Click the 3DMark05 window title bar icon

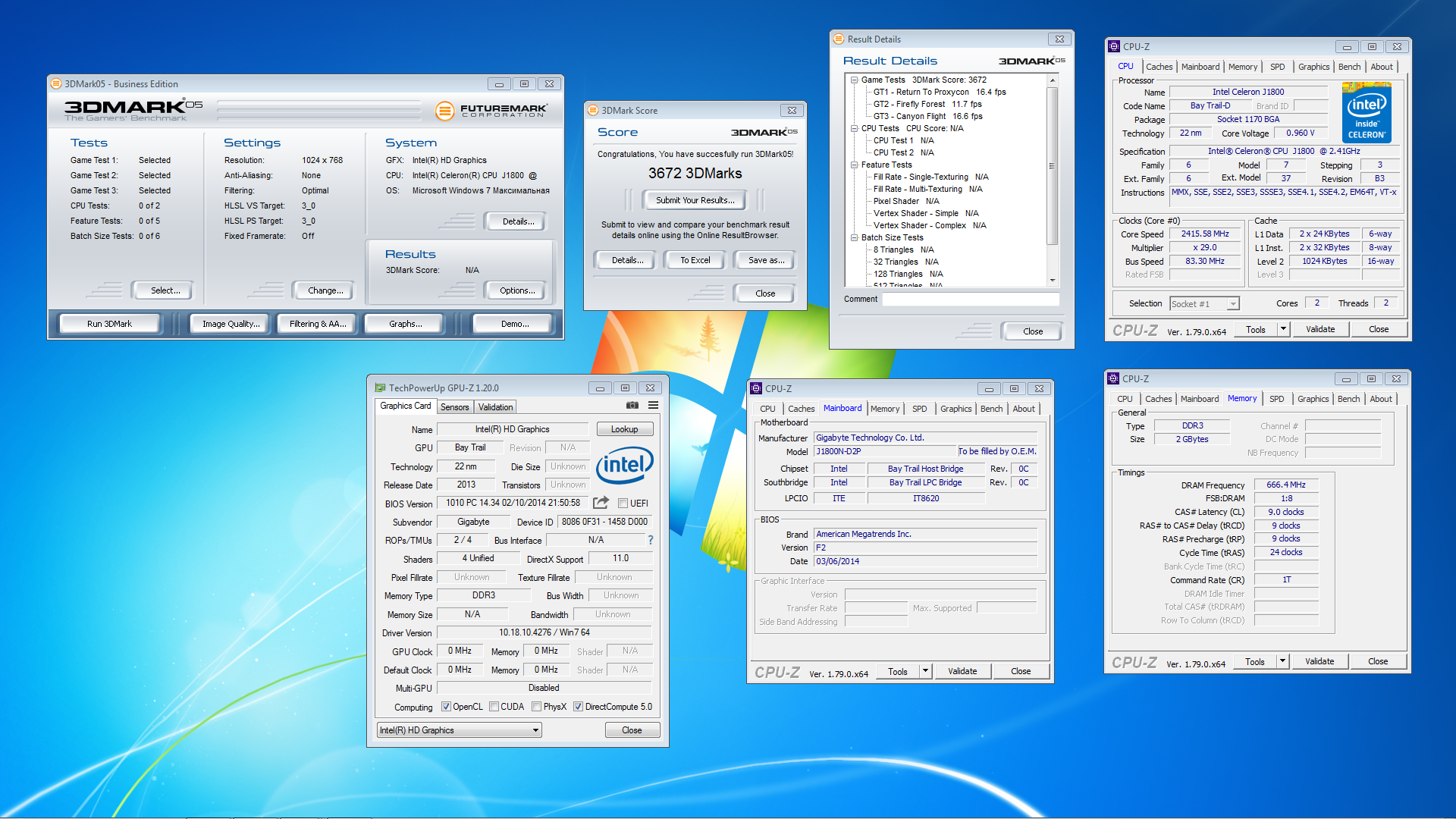tap(56, 84)
